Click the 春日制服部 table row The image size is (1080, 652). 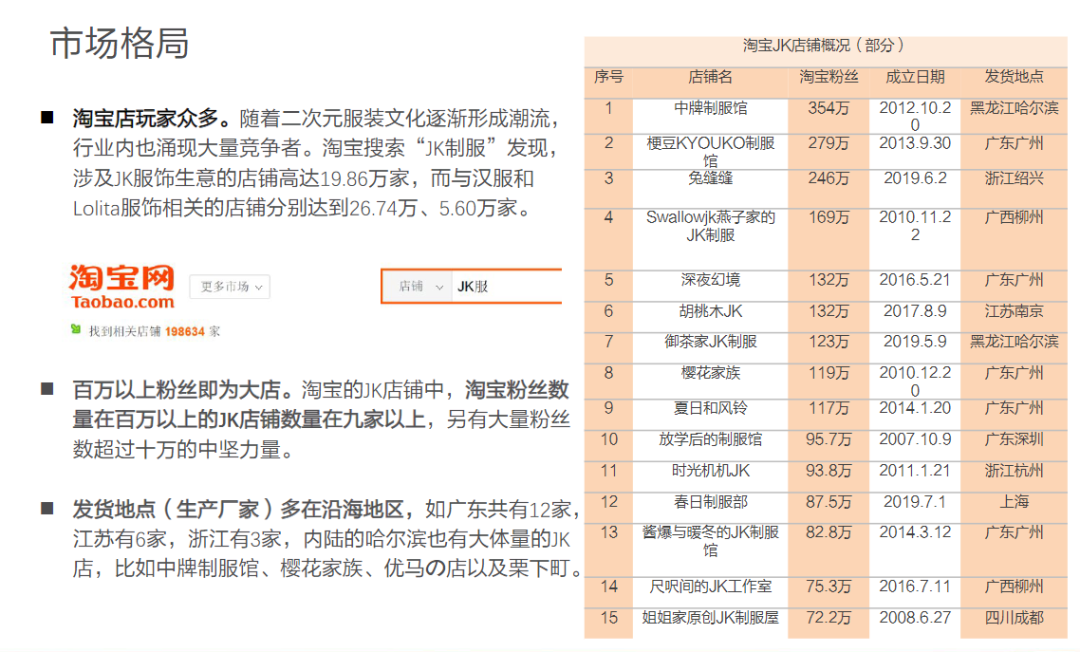pyautogui.click(x=826, y=507)
